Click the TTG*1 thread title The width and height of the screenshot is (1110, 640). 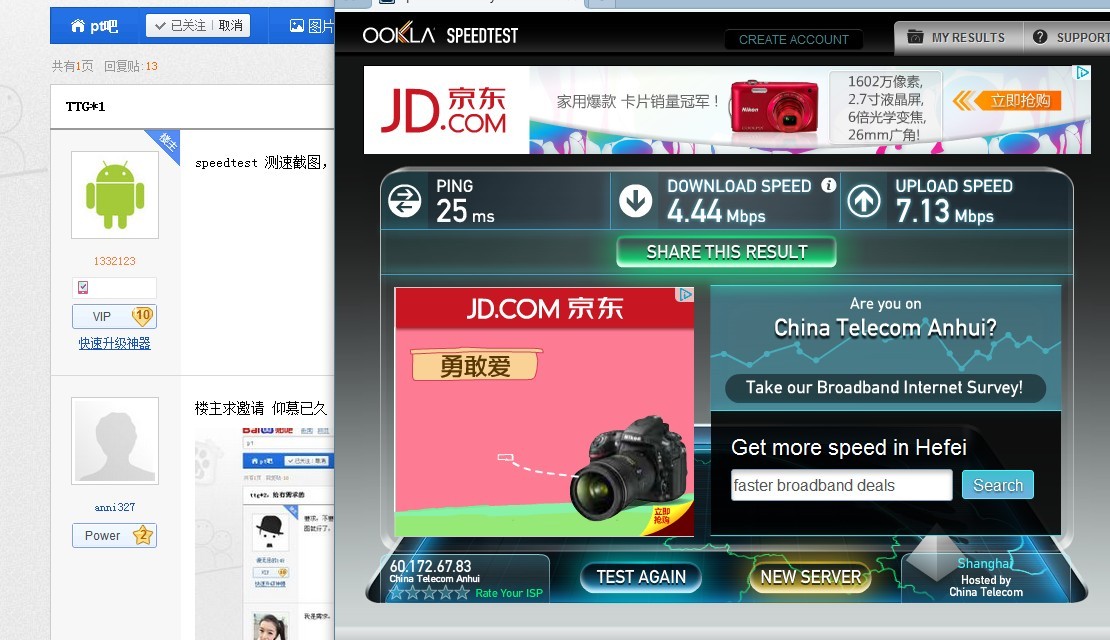(85, 107)
